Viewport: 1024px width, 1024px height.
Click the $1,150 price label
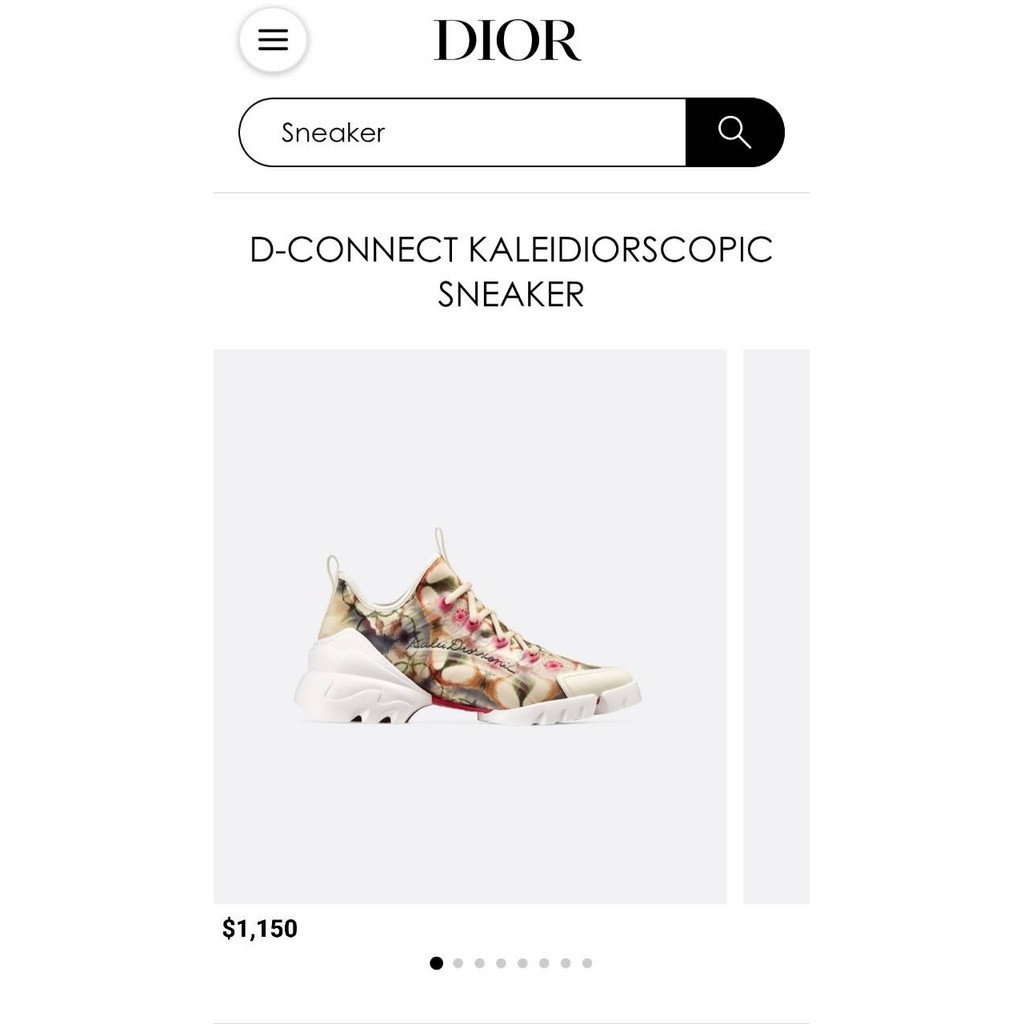pyautogui.click(x=260, y=929)
